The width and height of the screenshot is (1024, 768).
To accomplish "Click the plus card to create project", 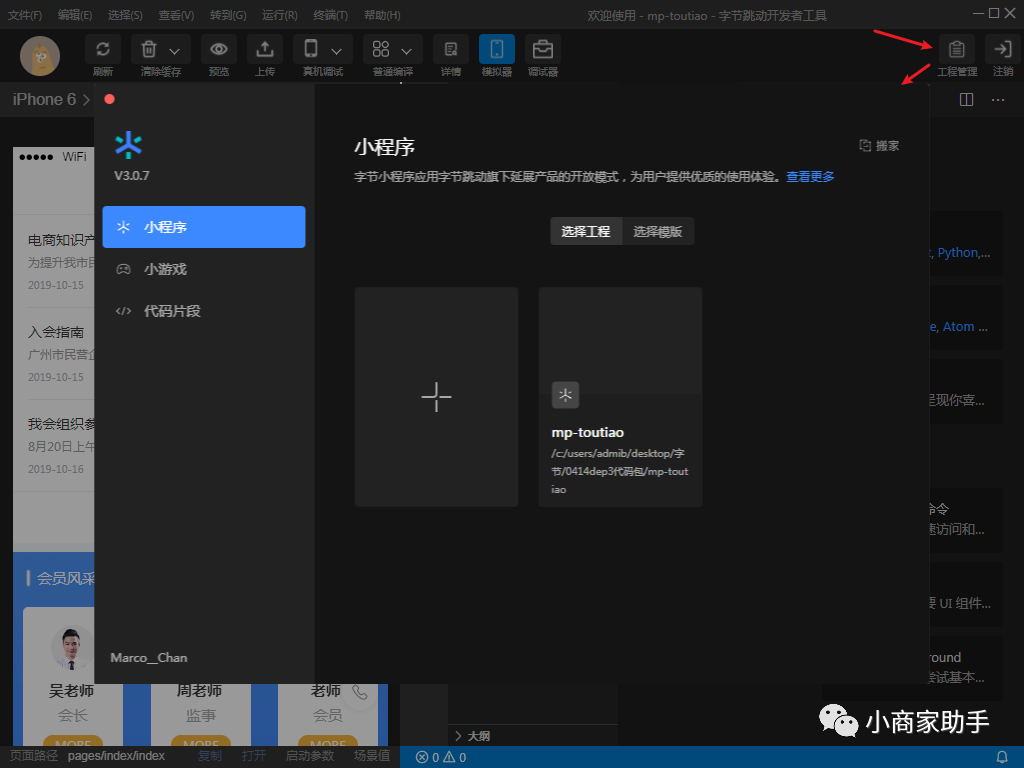I will pos(436,396).
